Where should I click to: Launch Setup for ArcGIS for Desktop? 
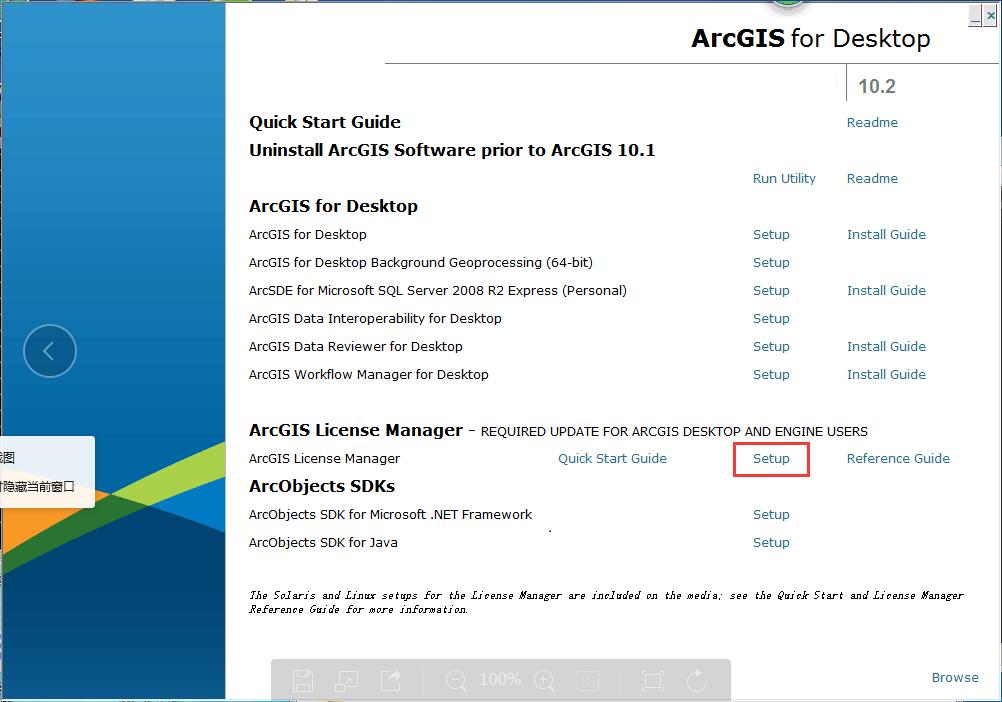771,235
